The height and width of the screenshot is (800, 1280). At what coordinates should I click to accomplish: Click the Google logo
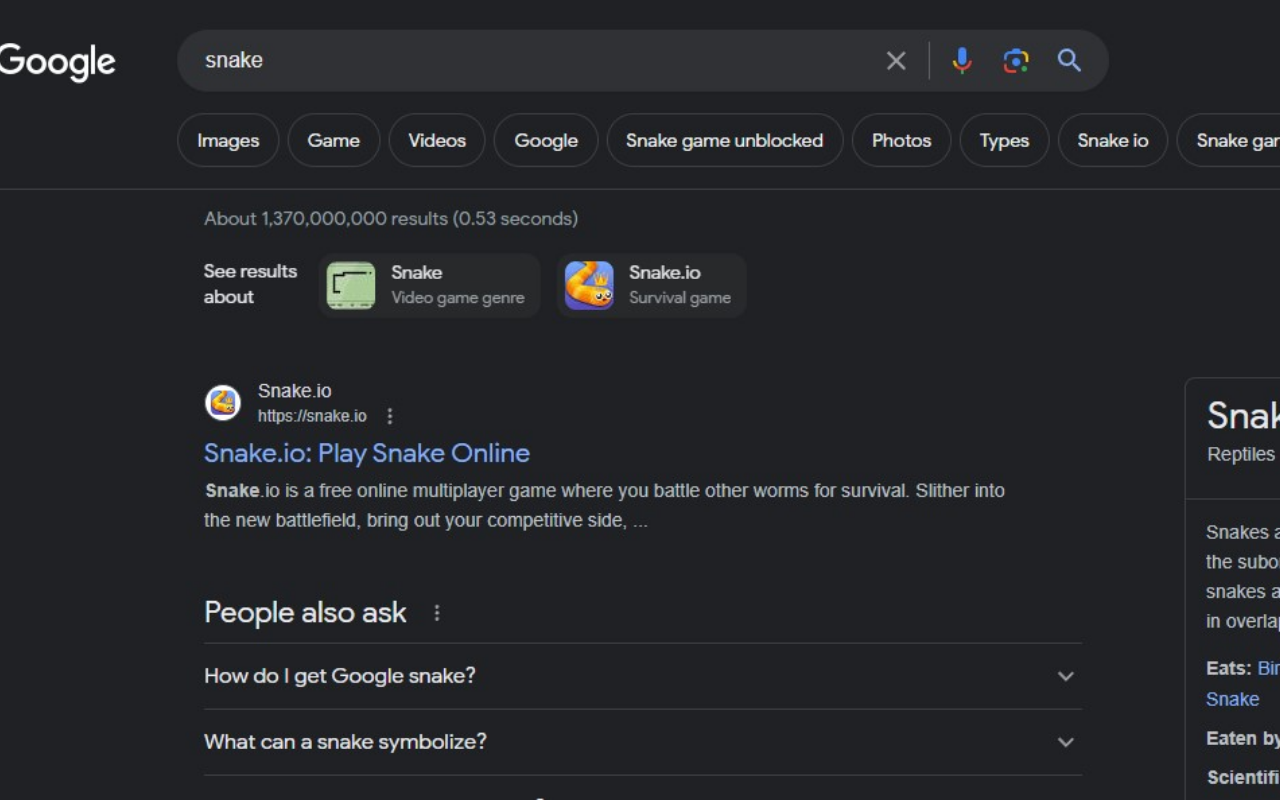pos(55,62)
